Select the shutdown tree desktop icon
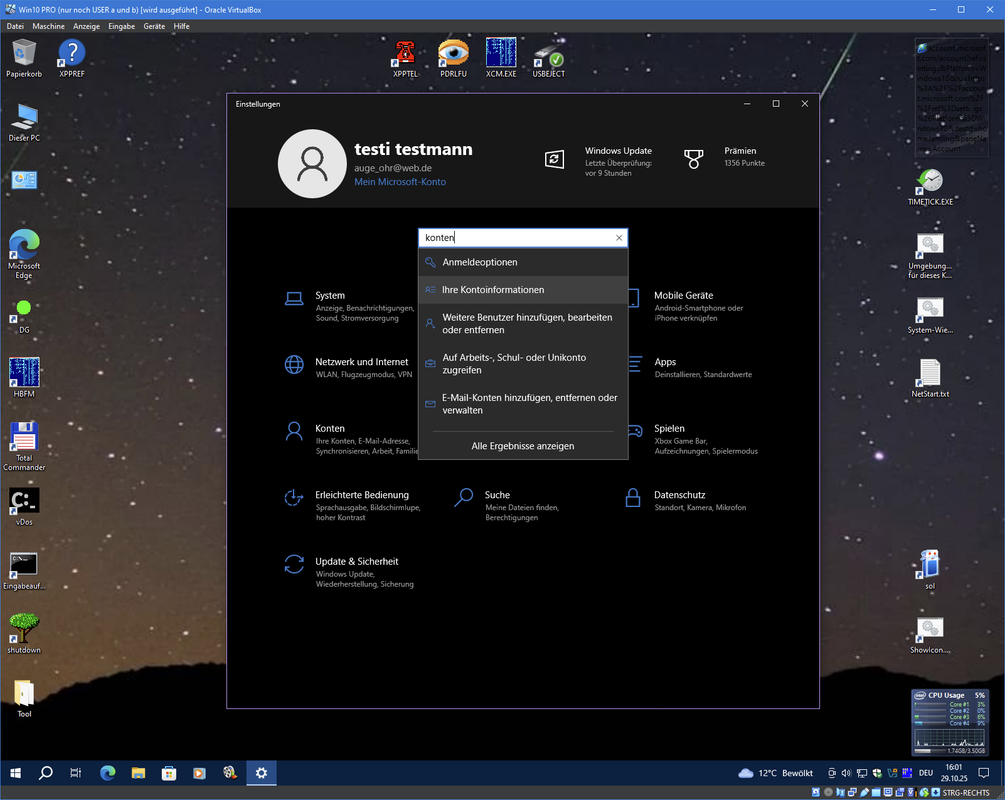 pyautogui.click(x=24, y=633)
